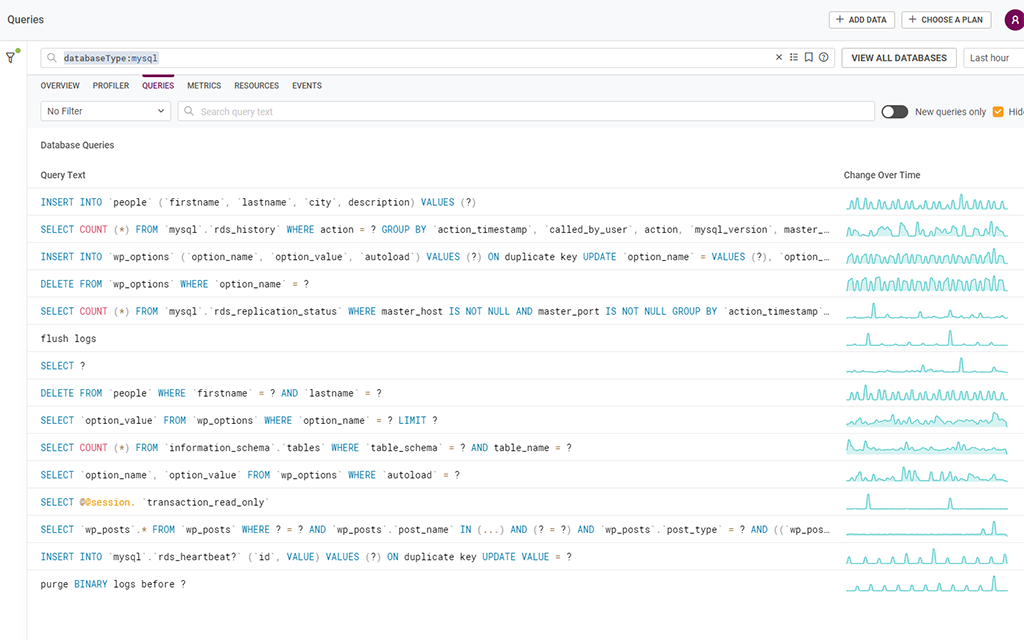Open the saved views funnel icon in sidebar
Screen dimensions: 1024x640
(x=11, y=57)
